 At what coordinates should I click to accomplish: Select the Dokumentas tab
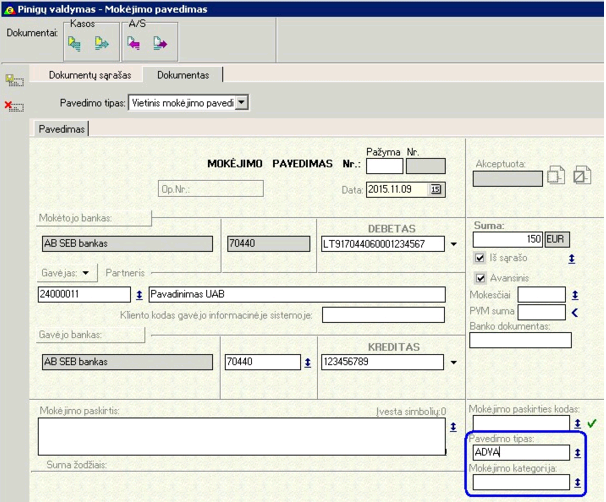click(183, 75)
